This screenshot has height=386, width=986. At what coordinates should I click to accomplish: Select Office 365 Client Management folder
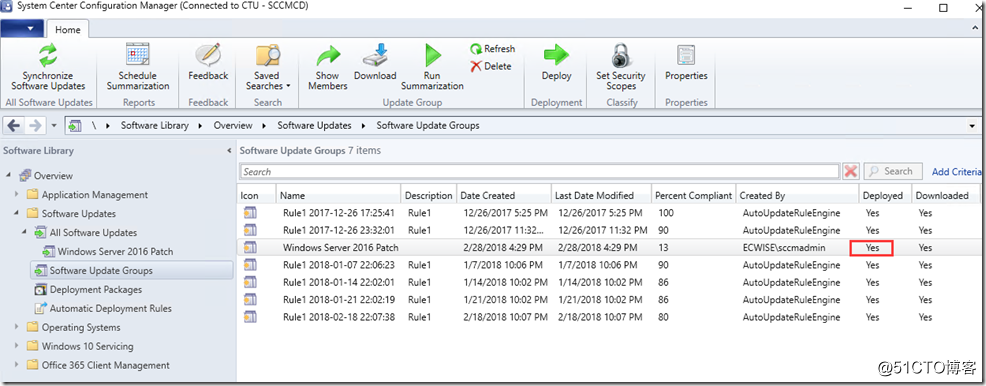click(106, 365)
